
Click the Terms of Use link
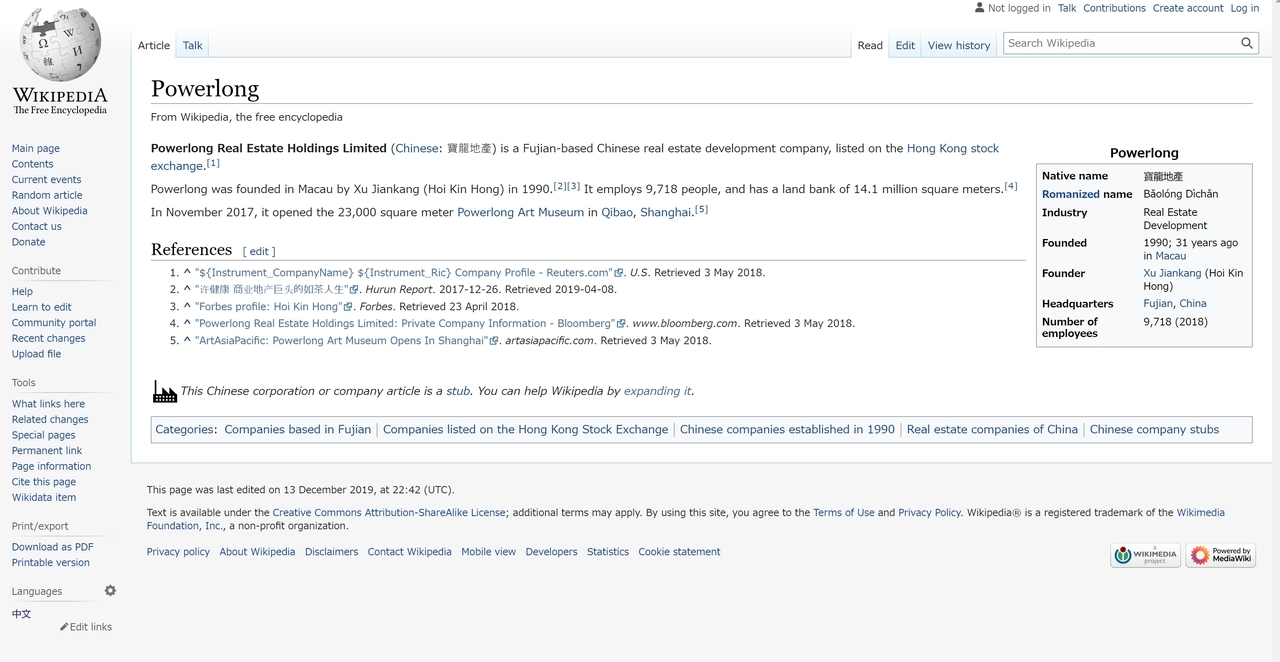coord(843,512)
